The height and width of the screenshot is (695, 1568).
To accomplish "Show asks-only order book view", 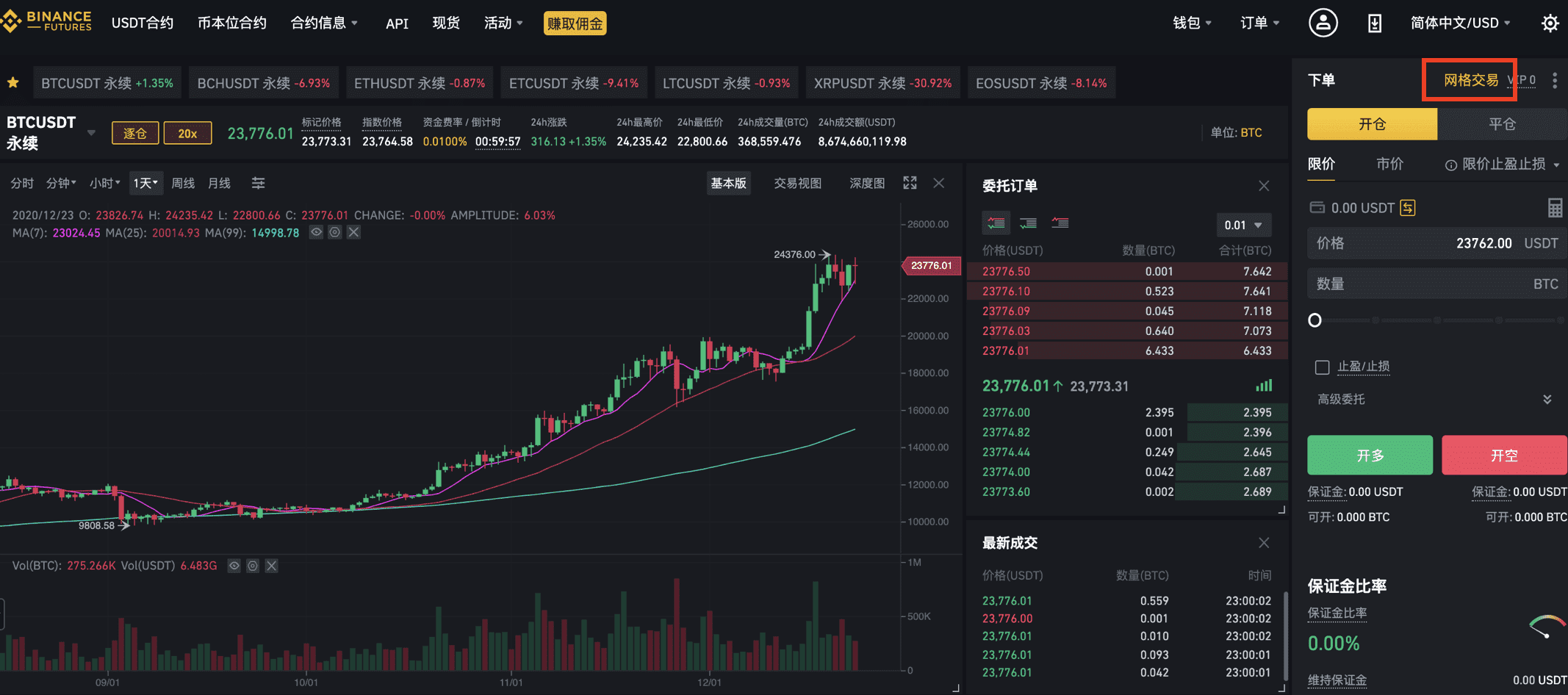I will pos(1060,223).
